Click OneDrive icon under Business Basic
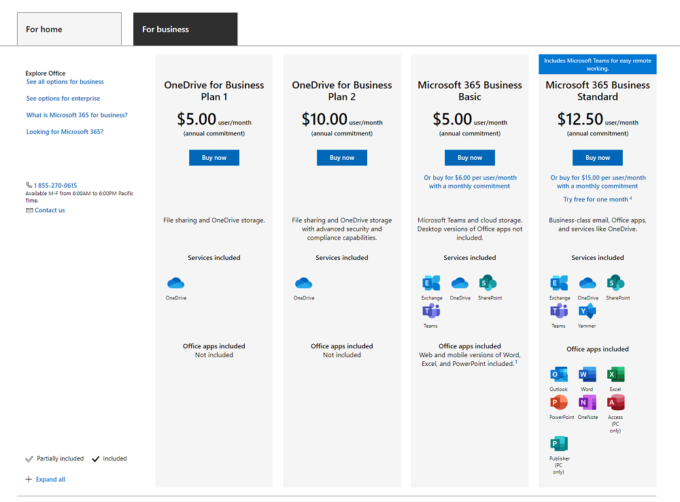The image size is (680, 502). click(460, 284)
